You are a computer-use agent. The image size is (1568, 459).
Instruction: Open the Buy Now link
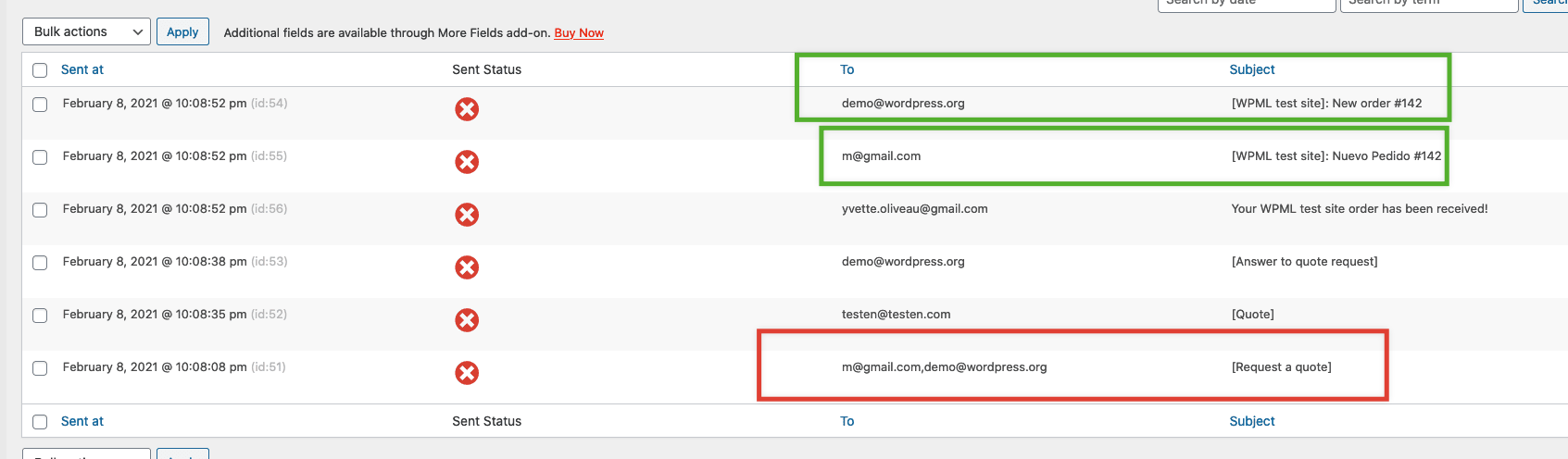coord(579,33)
